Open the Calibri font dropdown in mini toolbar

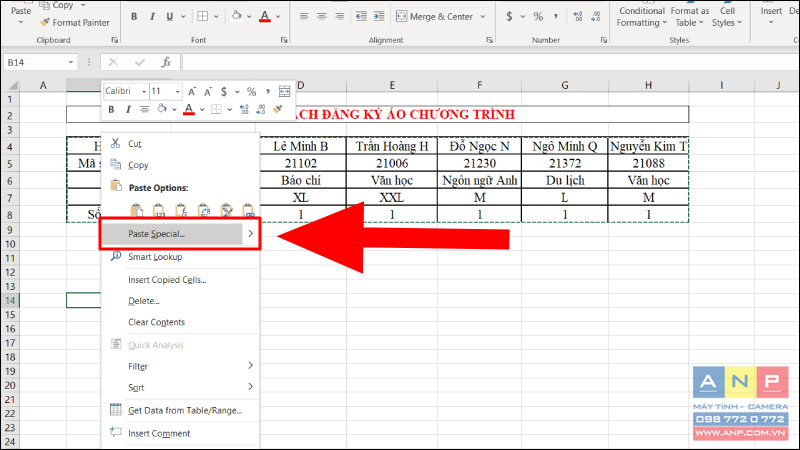(x=144, y=91)
